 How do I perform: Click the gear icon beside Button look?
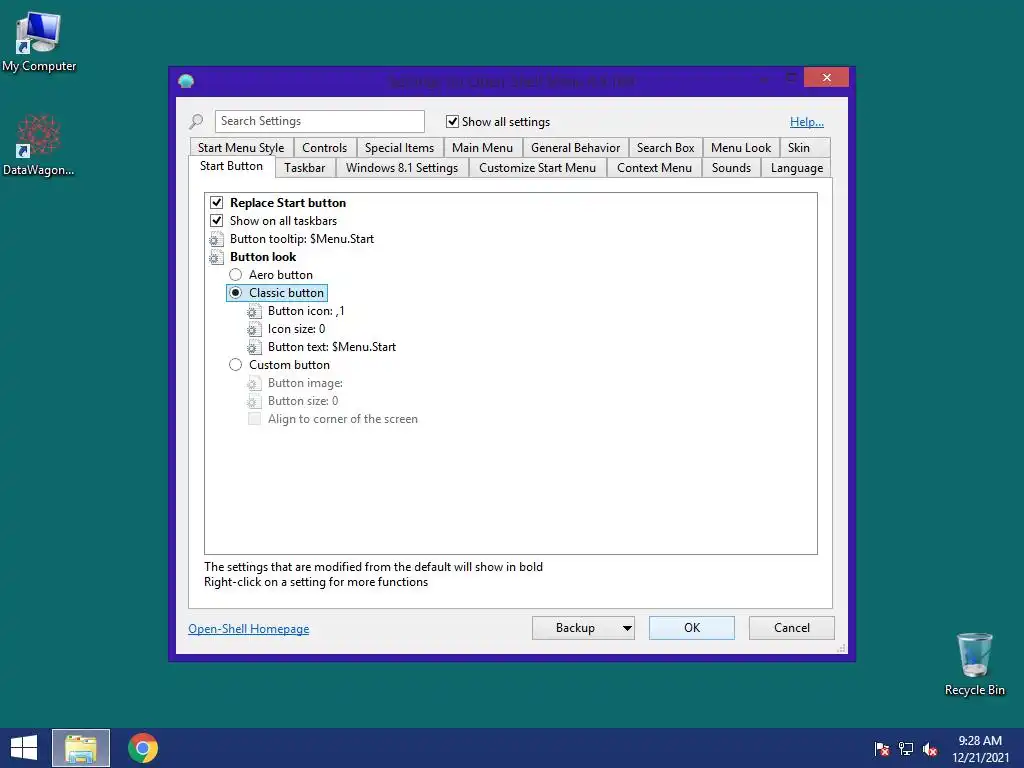click(x=216, y=257)
